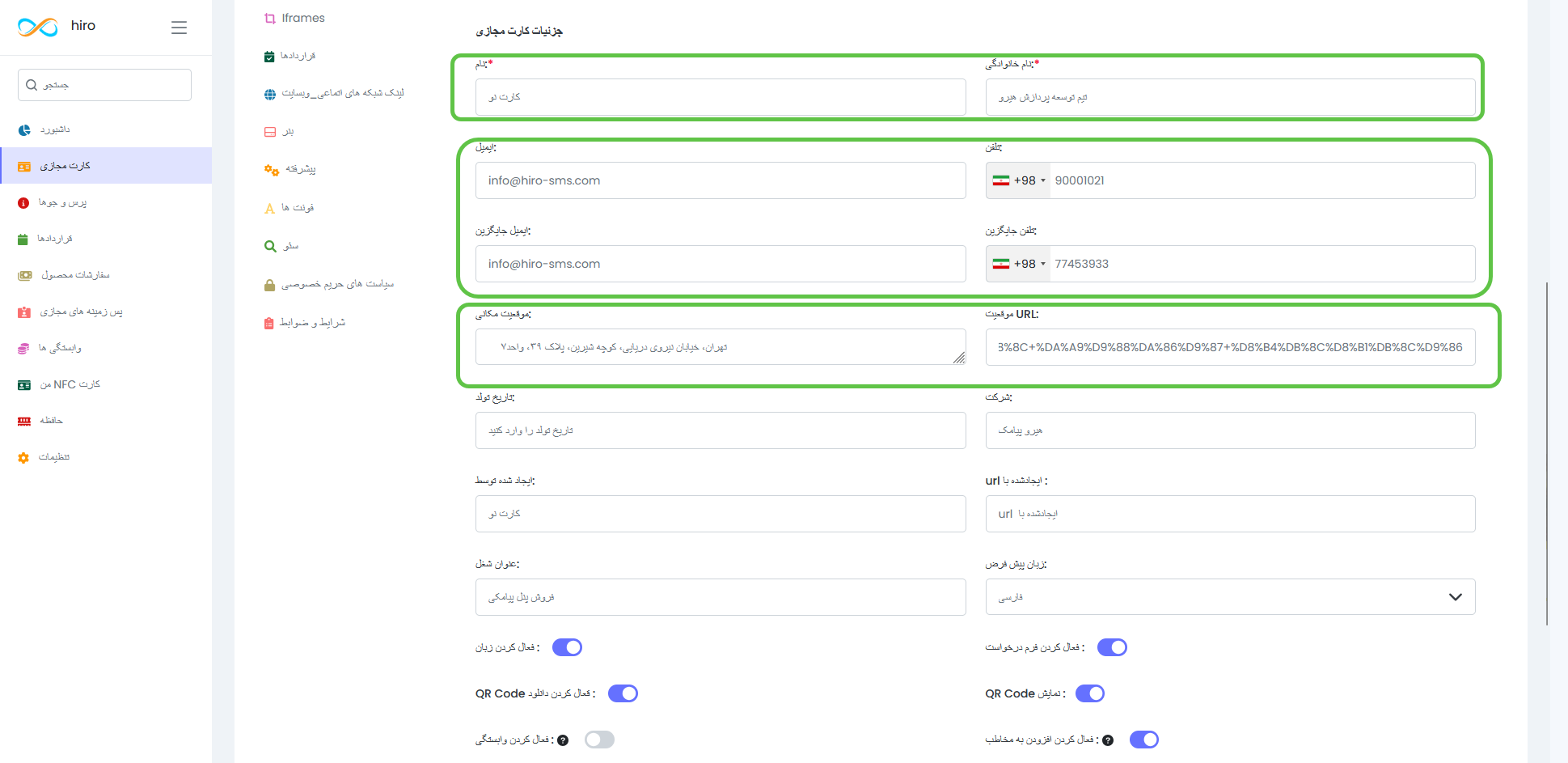The width and height of the screenshot is (1568, 763).
Task: Open the default language dropdown showing فارسی
Action: pyautogui.click(x=1229, y=596)
